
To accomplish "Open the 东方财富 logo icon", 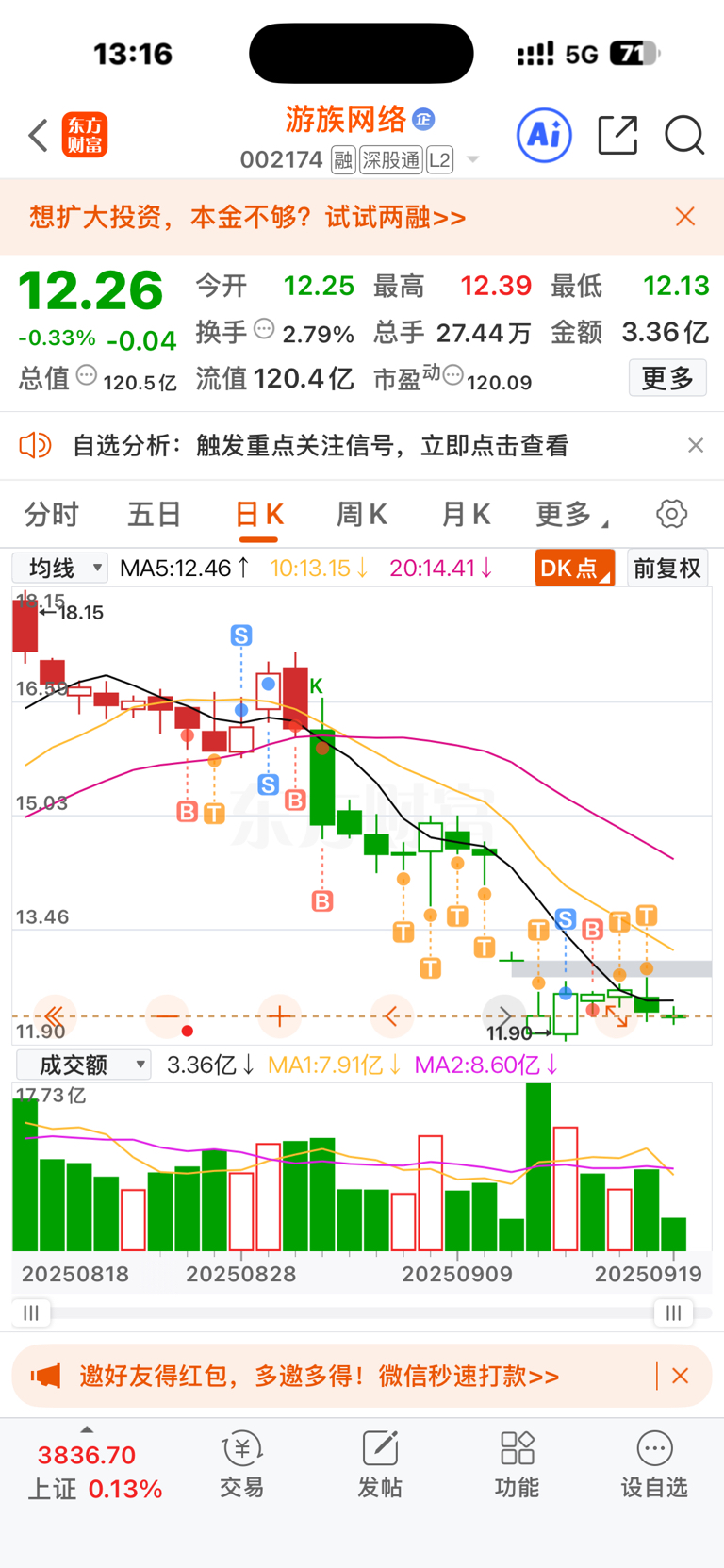I will click(x=85, y=136).
